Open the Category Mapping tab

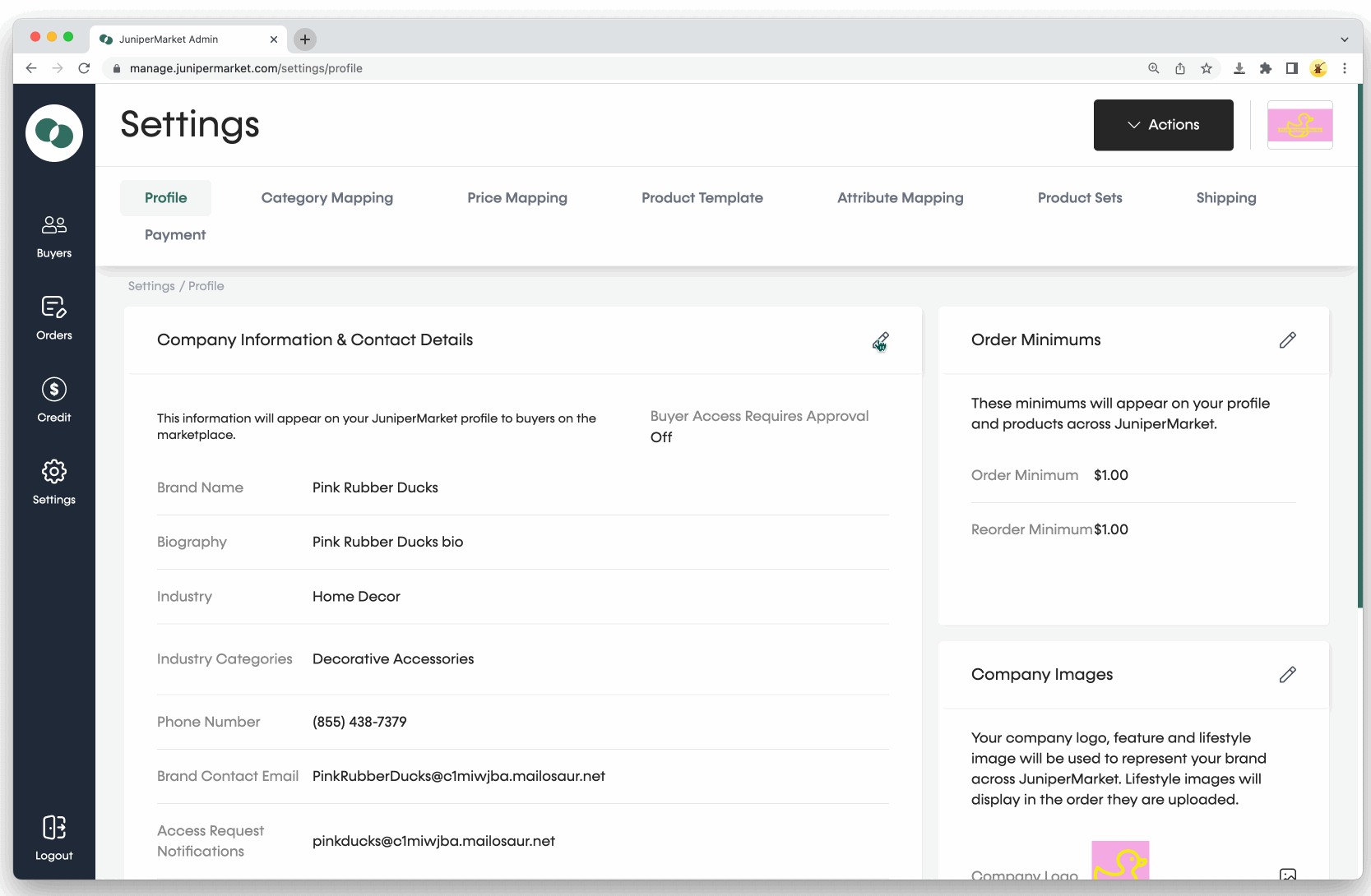(x=327, y=198)
